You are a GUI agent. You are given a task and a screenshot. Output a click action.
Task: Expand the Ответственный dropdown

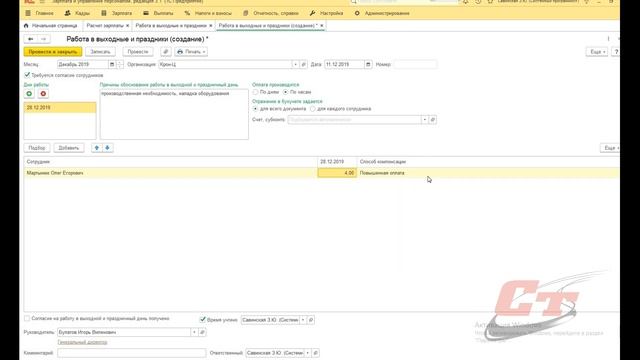point(307,353)
